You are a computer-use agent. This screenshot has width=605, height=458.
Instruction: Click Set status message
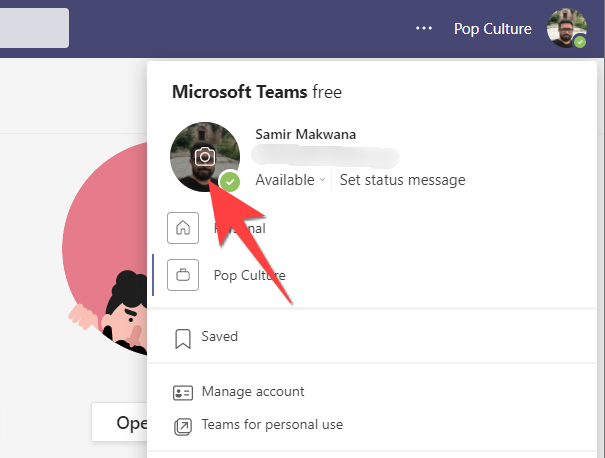coord(402,180)
